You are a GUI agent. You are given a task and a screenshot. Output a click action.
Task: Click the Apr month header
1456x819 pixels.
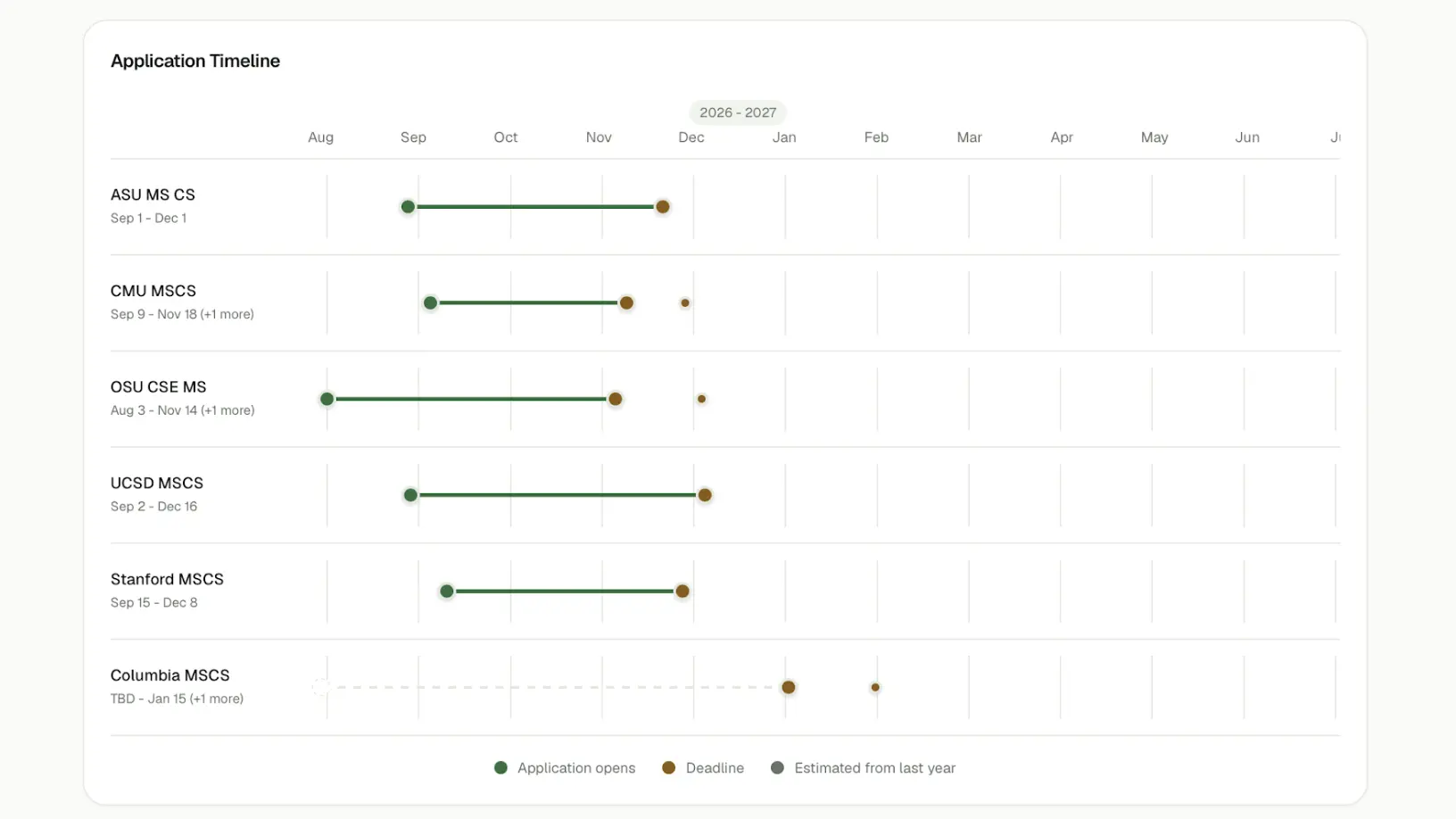(1062, 137)
